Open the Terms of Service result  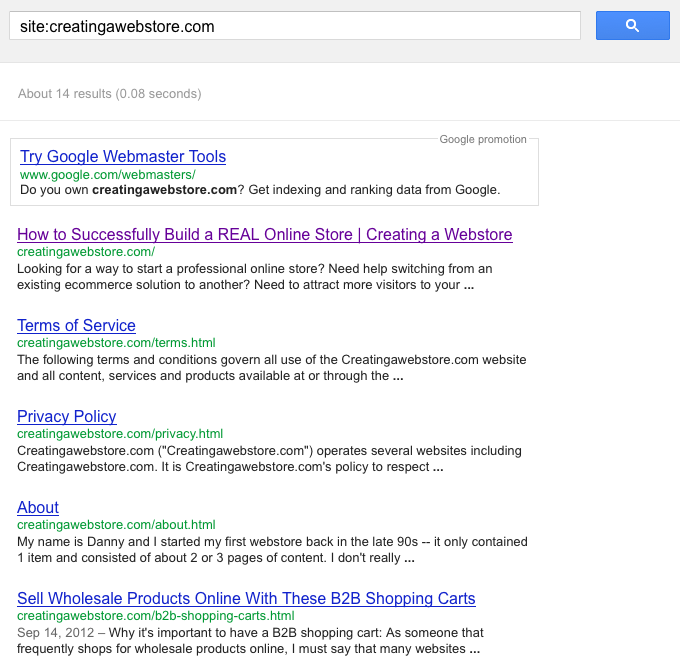click(x=76, y=326)
